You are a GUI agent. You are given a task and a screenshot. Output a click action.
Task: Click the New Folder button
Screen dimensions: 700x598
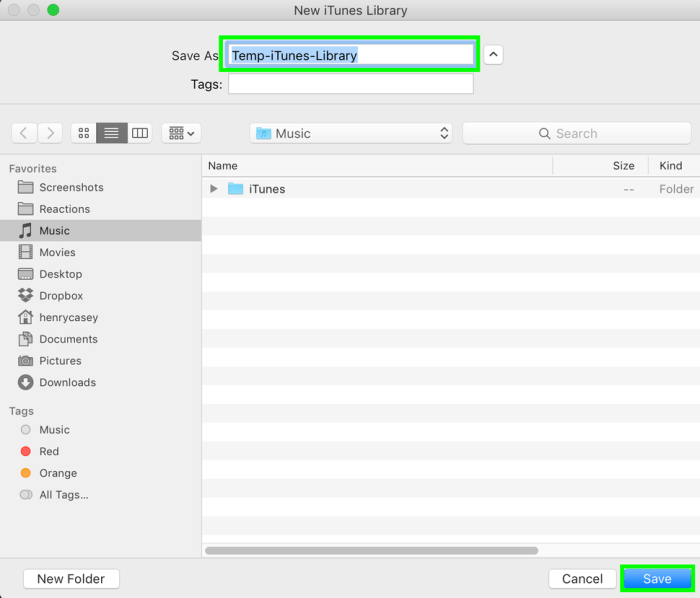(71, 579)
